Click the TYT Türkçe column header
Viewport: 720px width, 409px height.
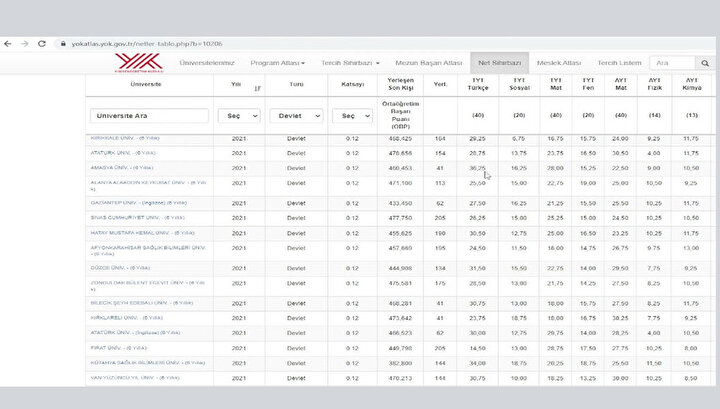click(x=478, y=84)
